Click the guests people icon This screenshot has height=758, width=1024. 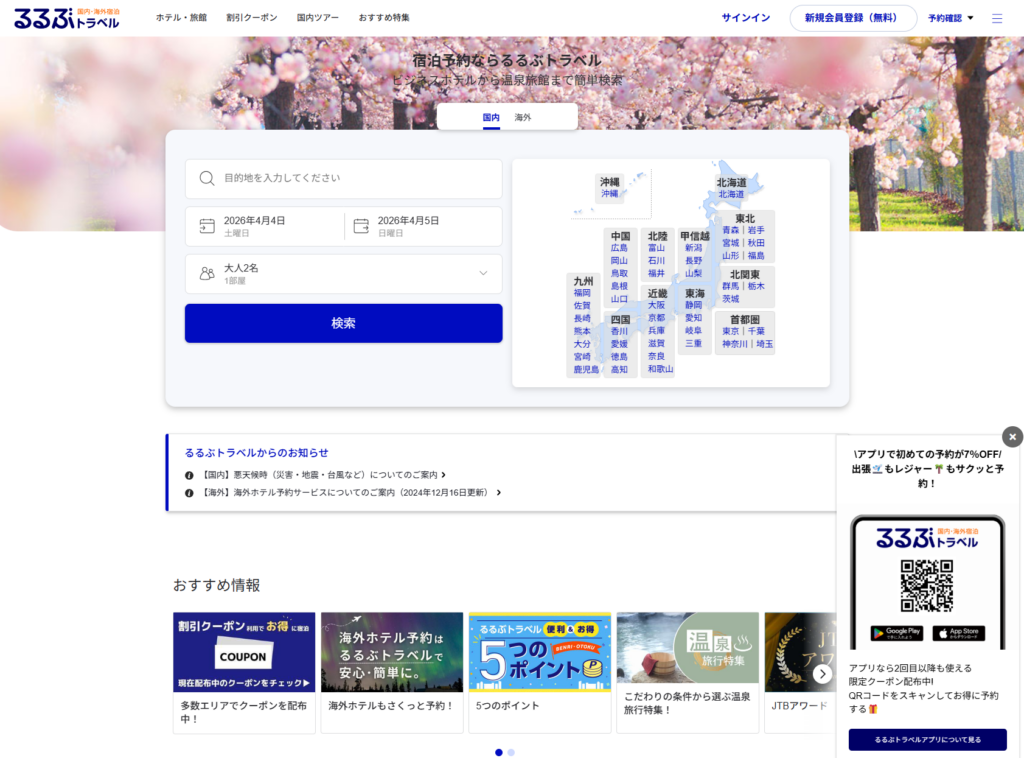click(x=207, y=273)
